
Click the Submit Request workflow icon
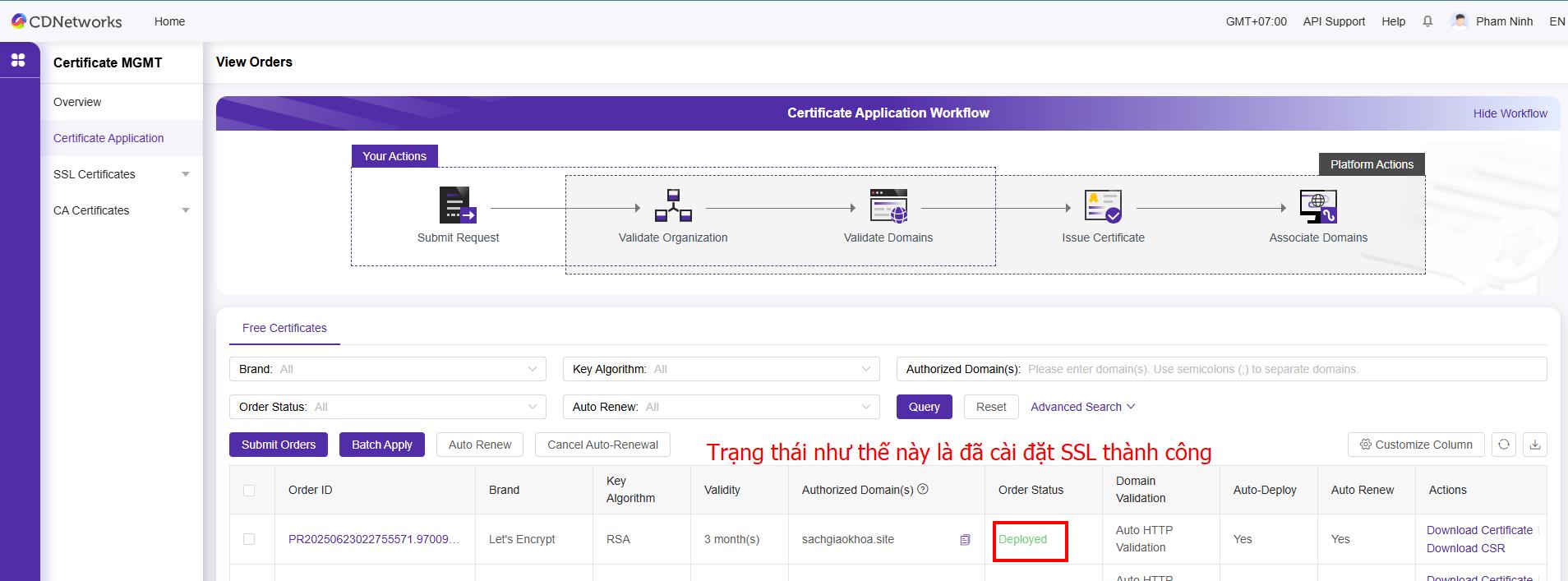pyautogui.click(x=458, y=205)
